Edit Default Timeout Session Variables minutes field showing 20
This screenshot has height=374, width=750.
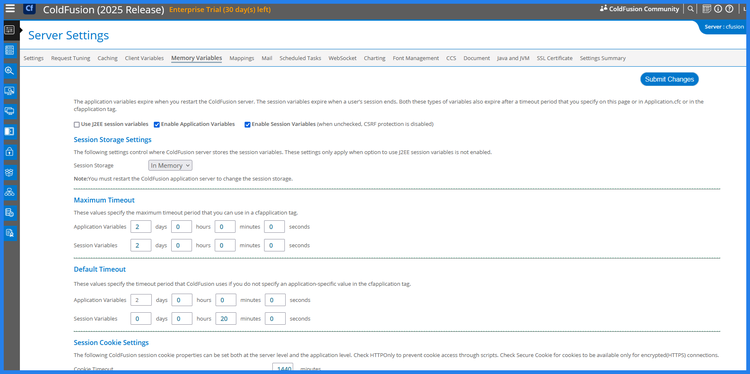pyautogui.click(x=225, y=319)
